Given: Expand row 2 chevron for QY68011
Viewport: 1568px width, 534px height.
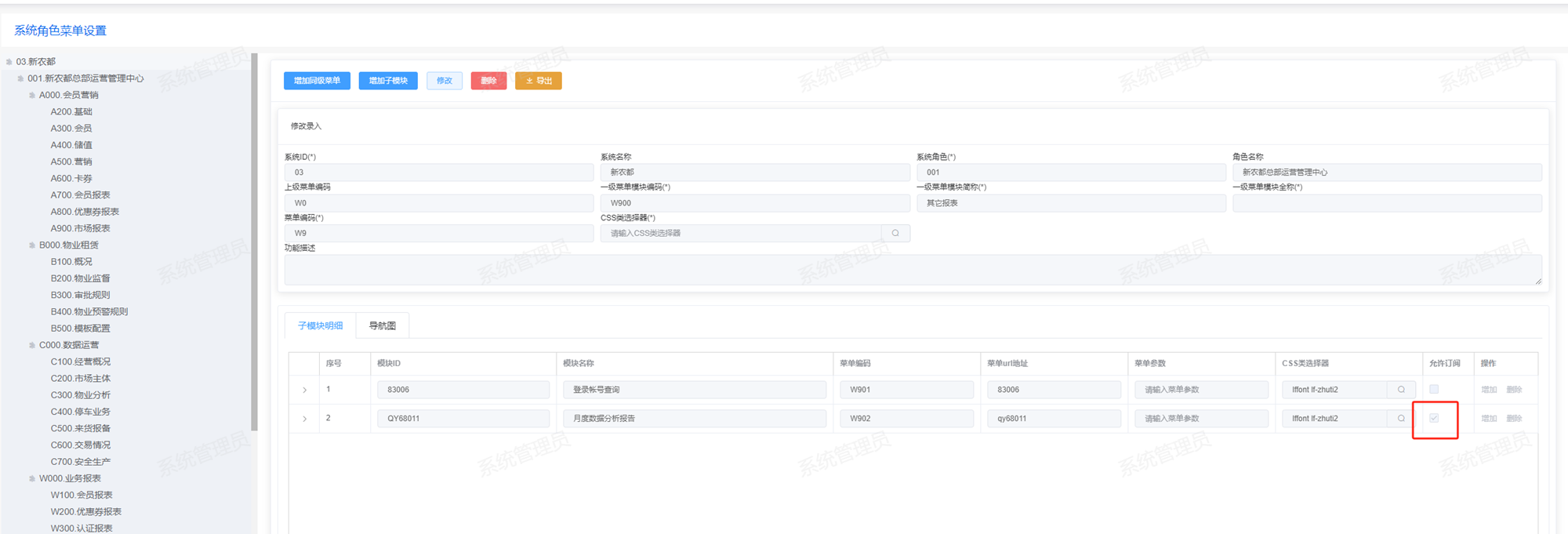Looking at the screenshot, I should [305, 419].
